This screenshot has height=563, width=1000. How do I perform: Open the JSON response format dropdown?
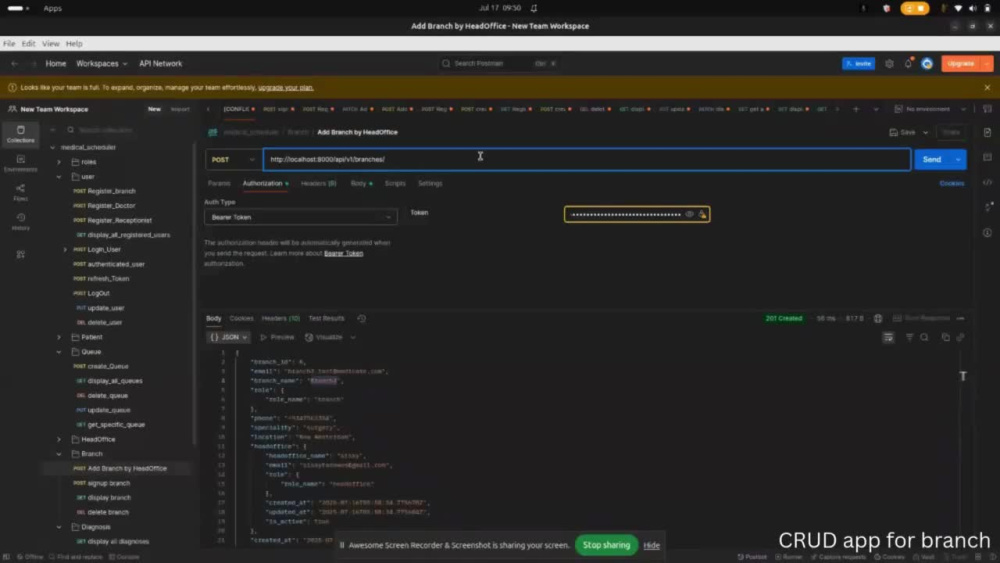[228, 337]
